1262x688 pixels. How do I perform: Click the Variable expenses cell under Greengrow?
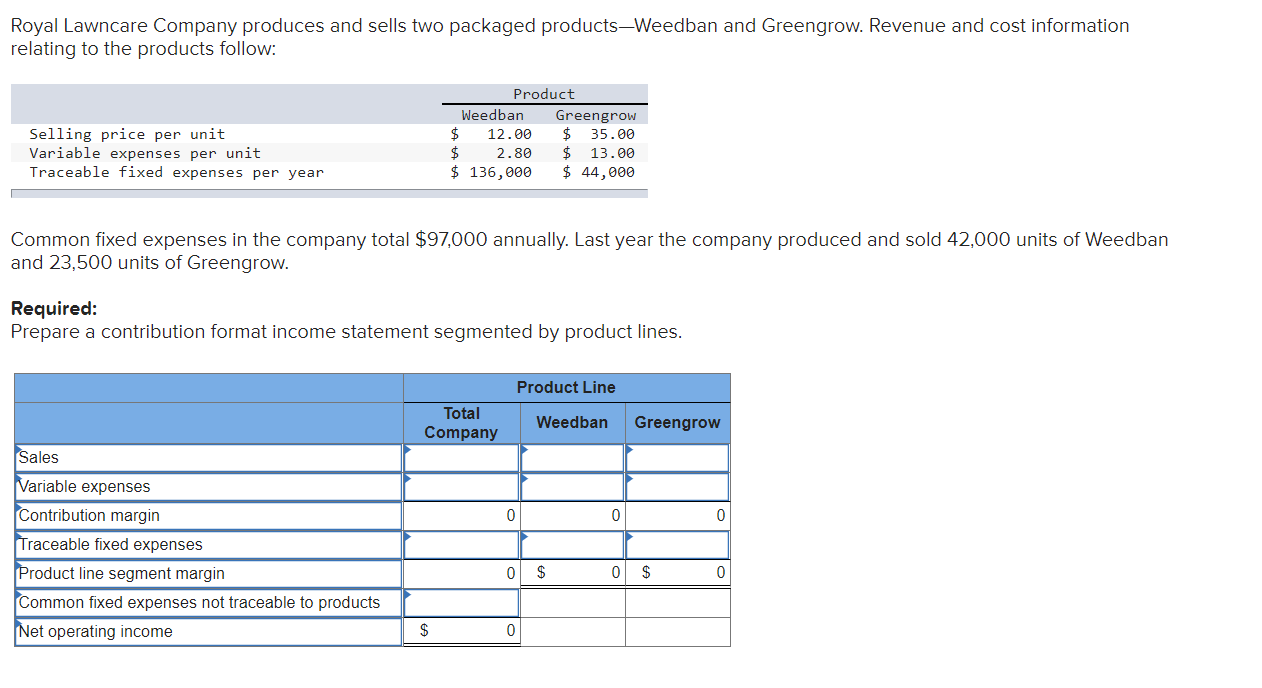pos(677,487)
